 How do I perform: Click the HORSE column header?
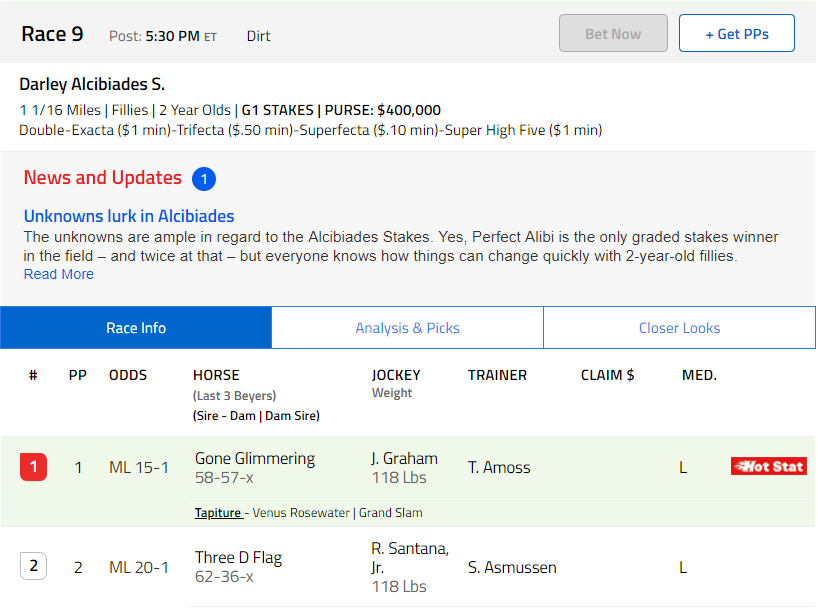pos(216,375)
